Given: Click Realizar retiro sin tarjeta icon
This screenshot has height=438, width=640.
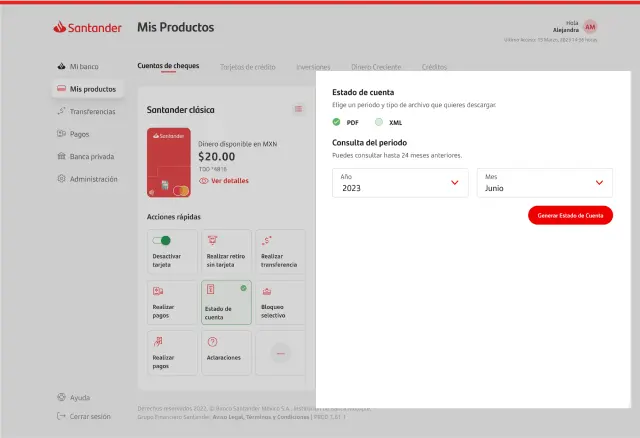Looking at the screenshot, I should pyautogui.click(x=212, y=240).
